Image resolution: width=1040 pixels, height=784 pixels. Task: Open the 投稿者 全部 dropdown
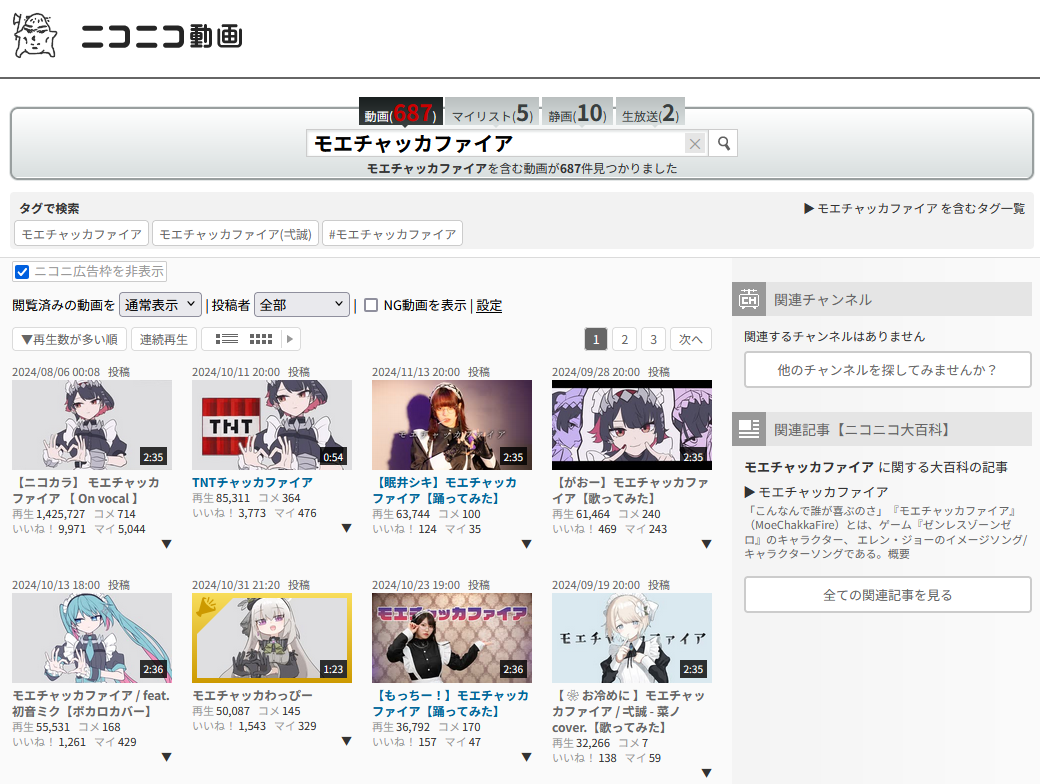[302, 304]
